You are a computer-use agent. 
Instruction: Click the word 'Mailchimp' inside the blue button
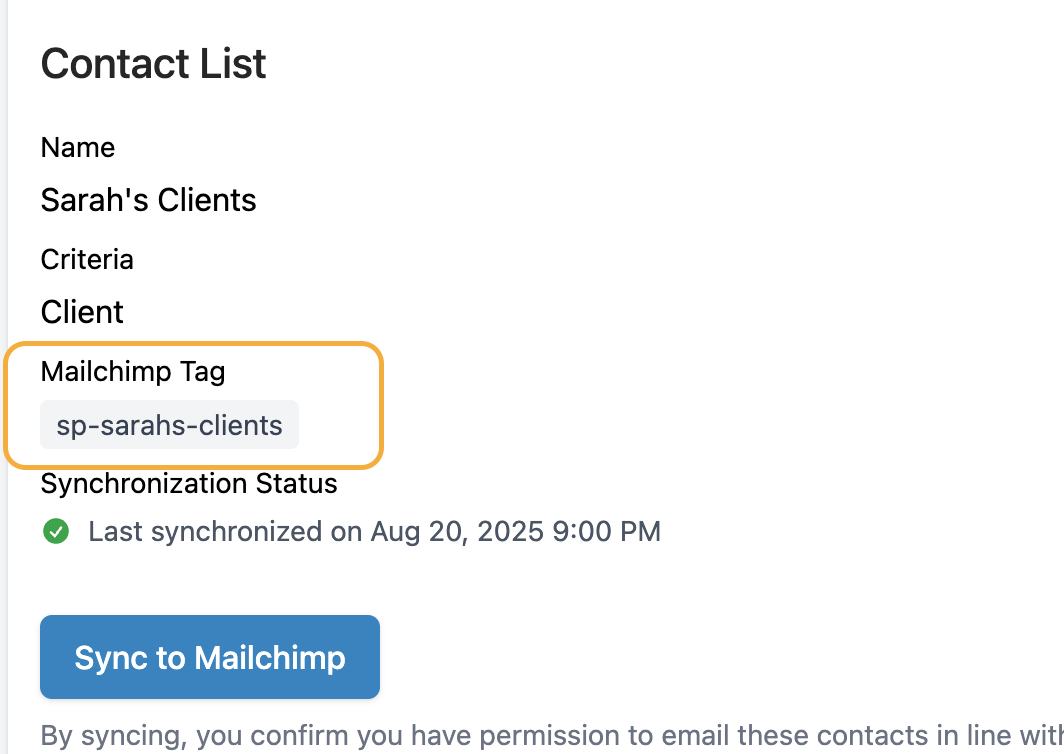(x=270, y=658)
